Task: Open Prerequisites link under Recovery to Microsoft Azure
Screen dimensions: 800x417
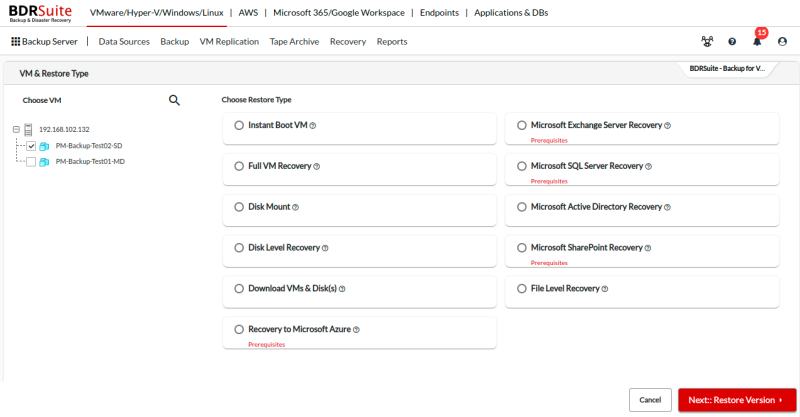Action: (266, 344)
